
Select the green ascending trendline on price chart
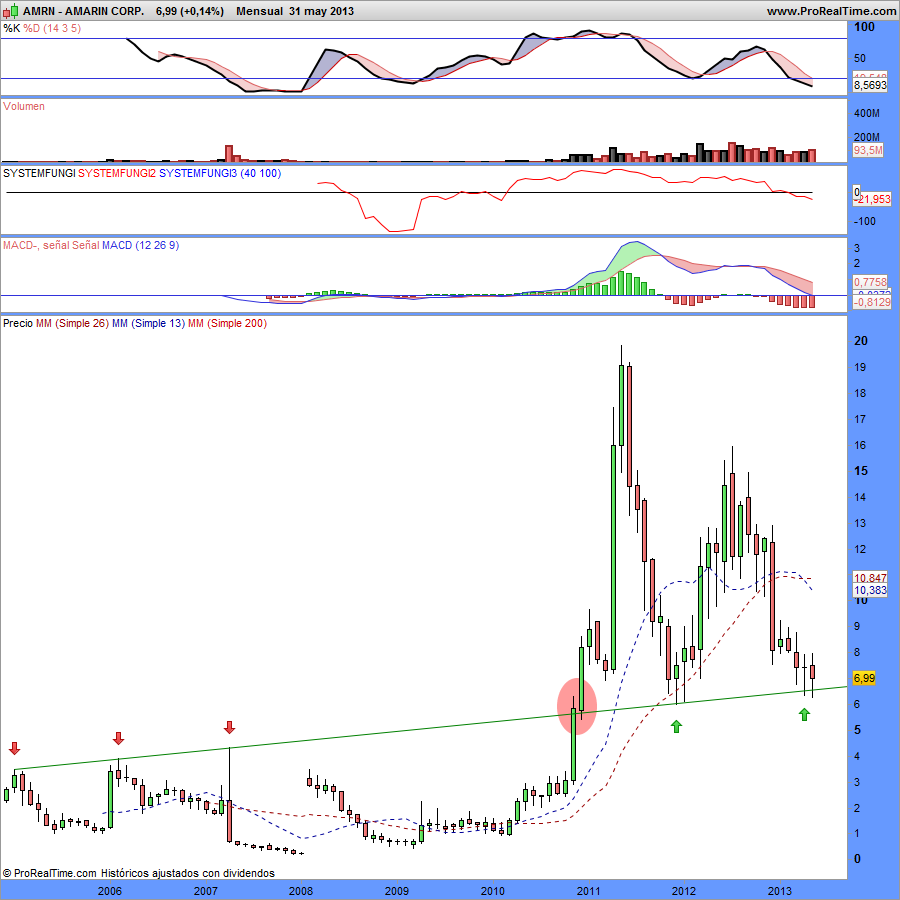pyautogui.click(x=430, y=728)
